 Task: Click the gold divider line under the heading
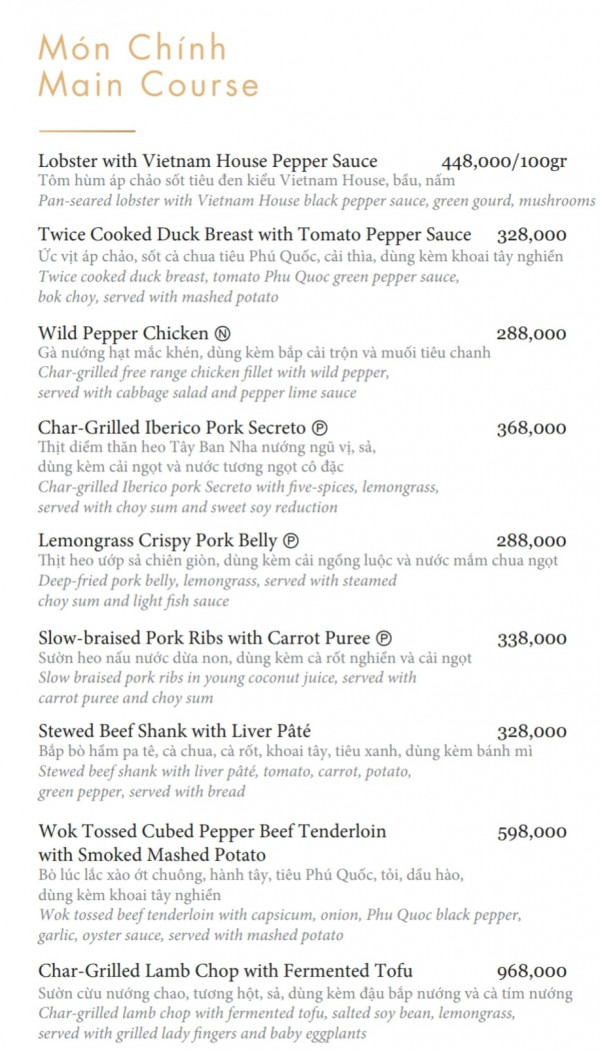(x=86, y=131)
